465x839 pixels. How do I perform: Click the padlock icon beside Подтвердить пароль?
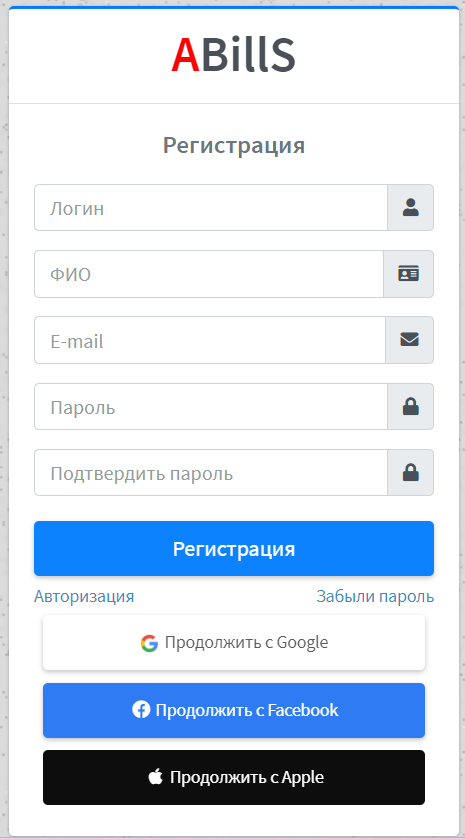point(410,472)
